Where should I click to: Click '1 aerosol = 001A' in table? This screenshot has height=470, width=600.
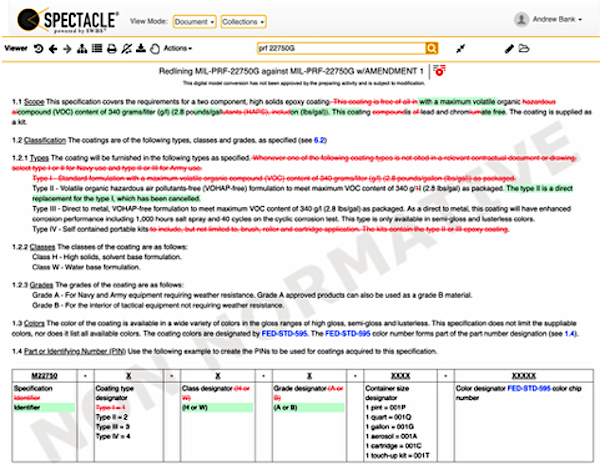pyautogui.click(x=391, y=436)
